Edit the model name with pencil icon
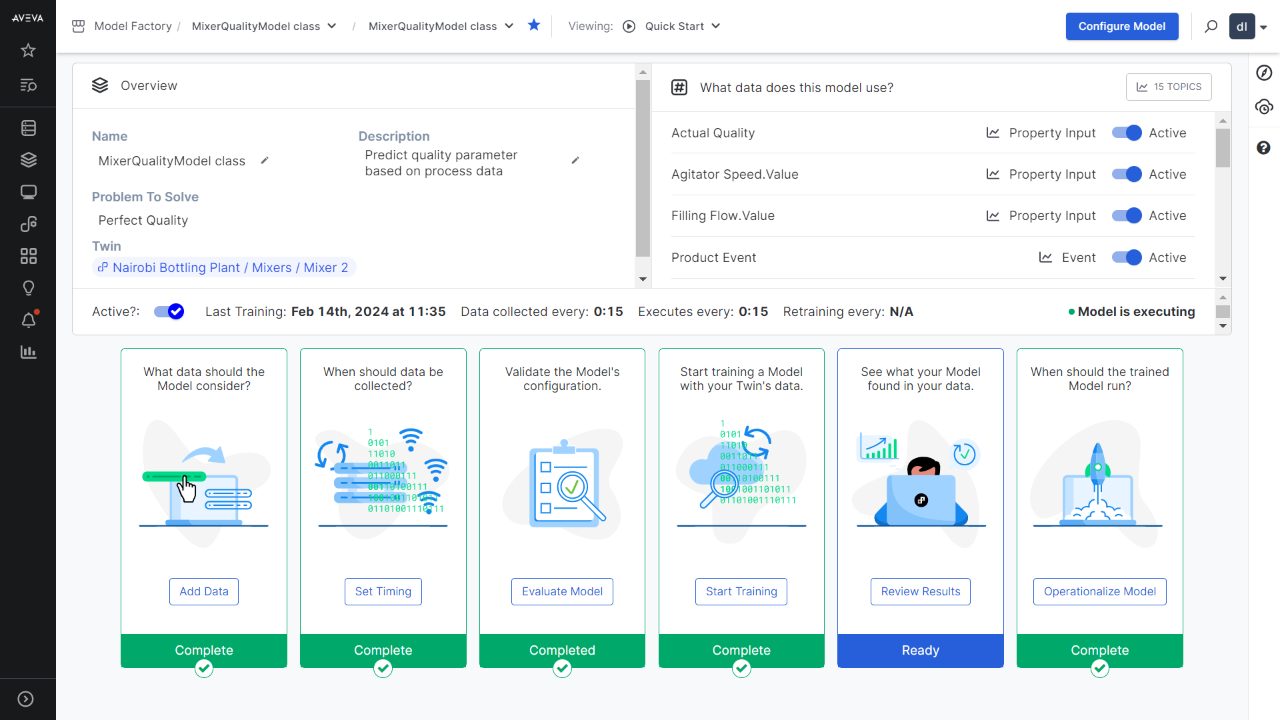This screenshot has width=1280, height=720. pos(265,160)
